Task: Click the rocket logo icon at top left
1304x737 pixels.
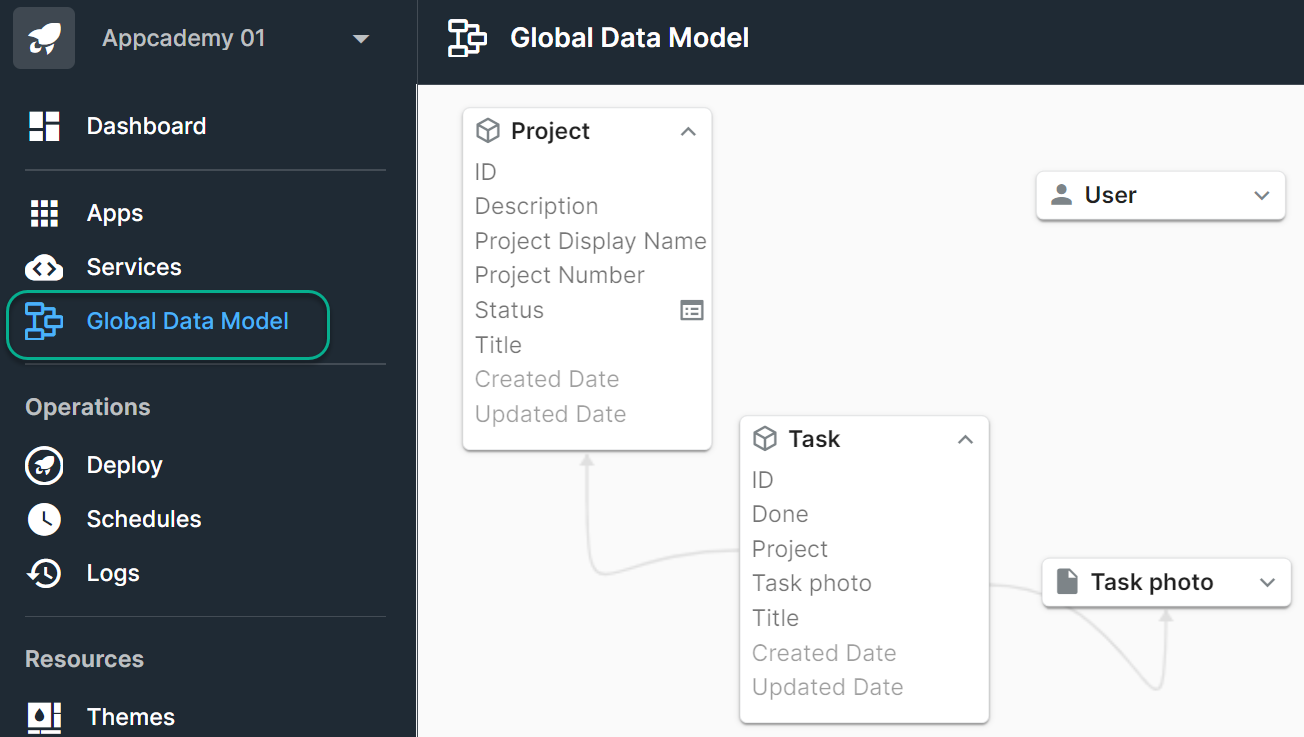Action: (x=44, y=38)
